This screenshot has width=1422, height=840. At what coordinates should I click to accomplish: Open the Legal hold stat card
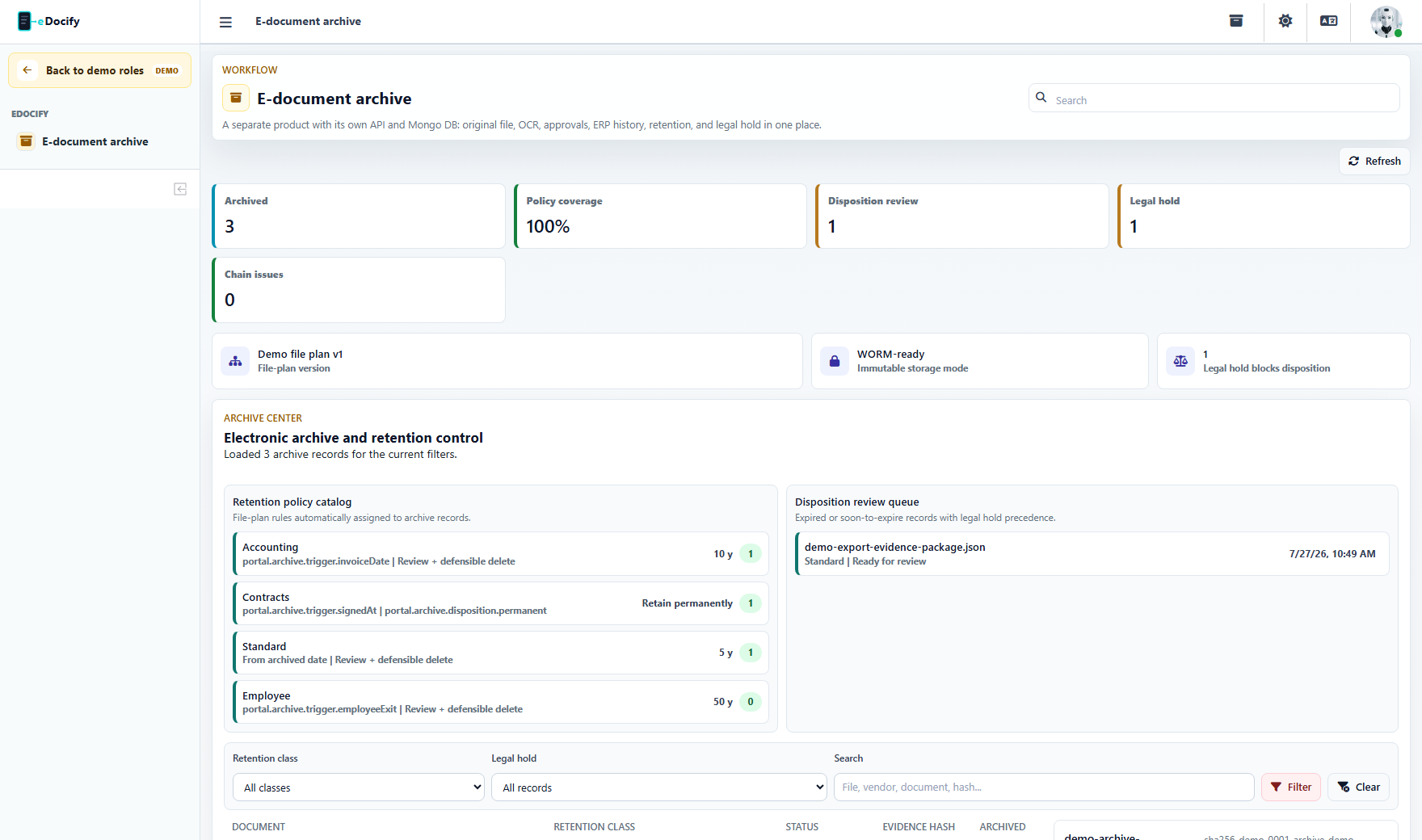1264,216
